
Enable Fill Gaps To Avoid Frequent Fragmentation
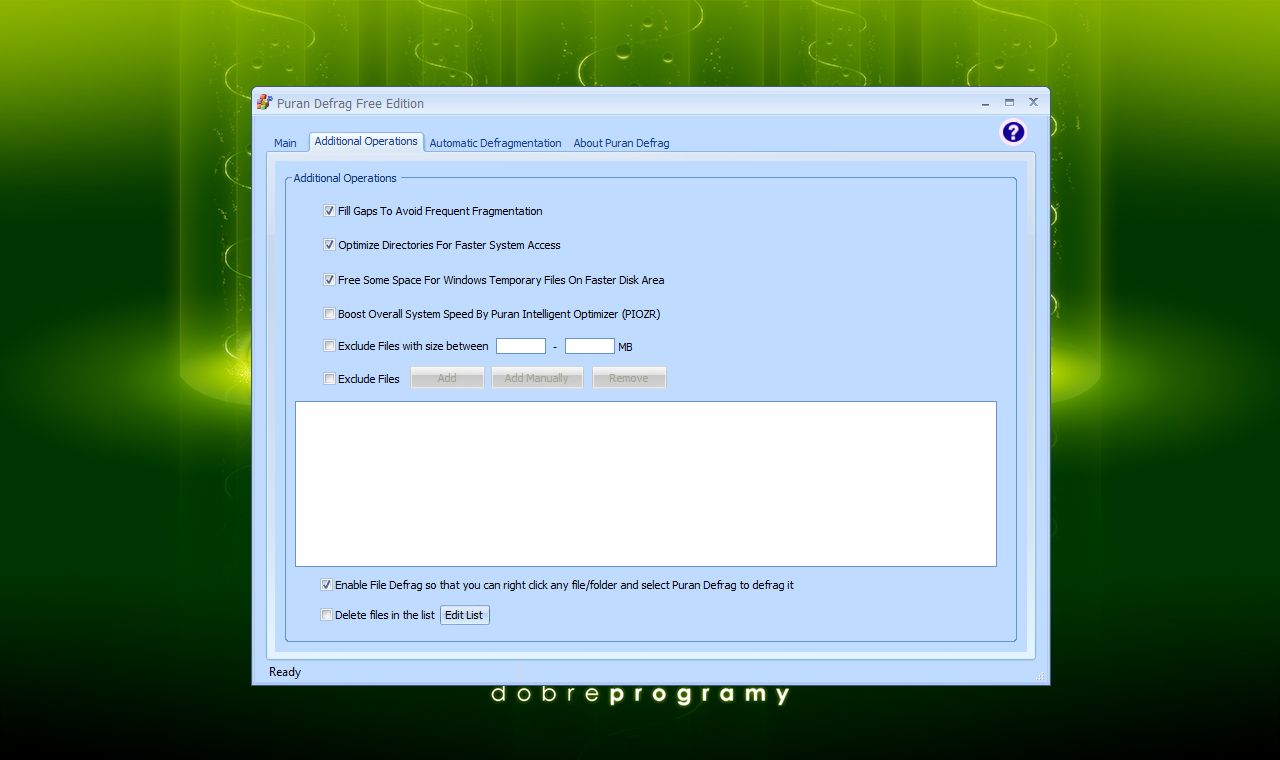[329, 211]
